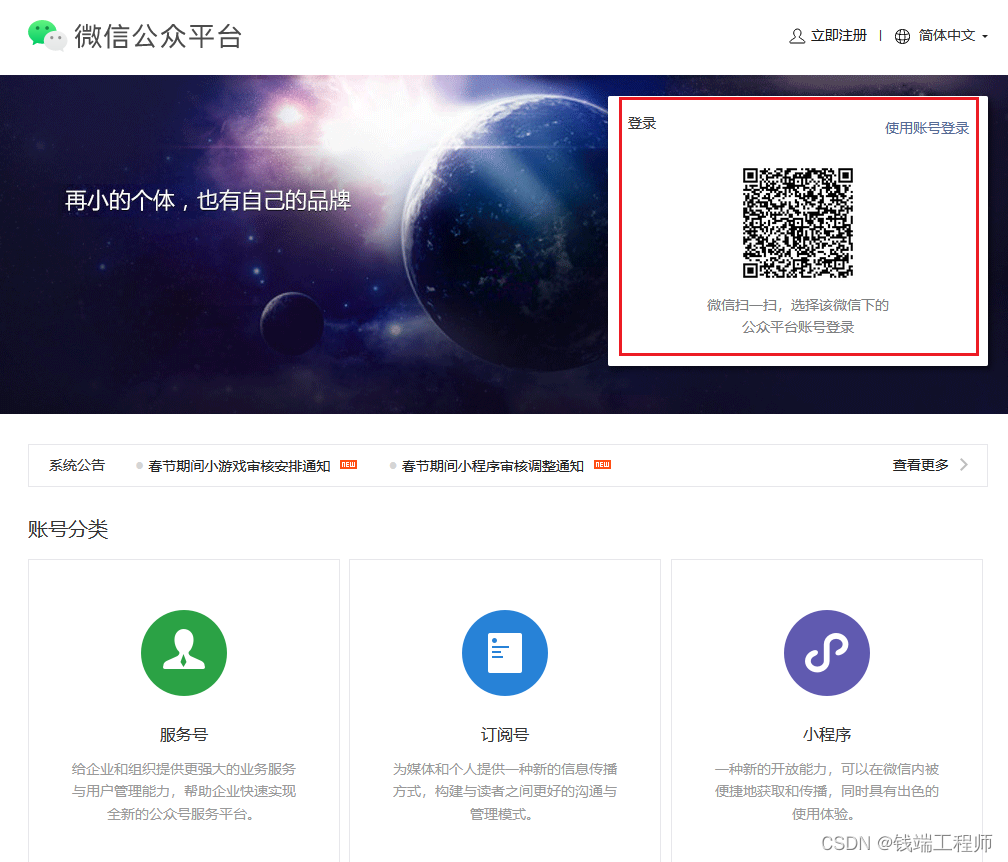Click the 登录 heading in login box
1008x862 pixels.
pos(642,123)
